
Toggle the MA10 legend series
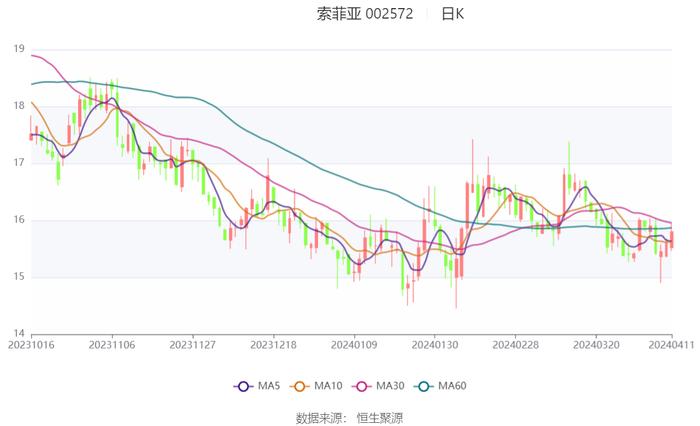[x=316, y=386]
